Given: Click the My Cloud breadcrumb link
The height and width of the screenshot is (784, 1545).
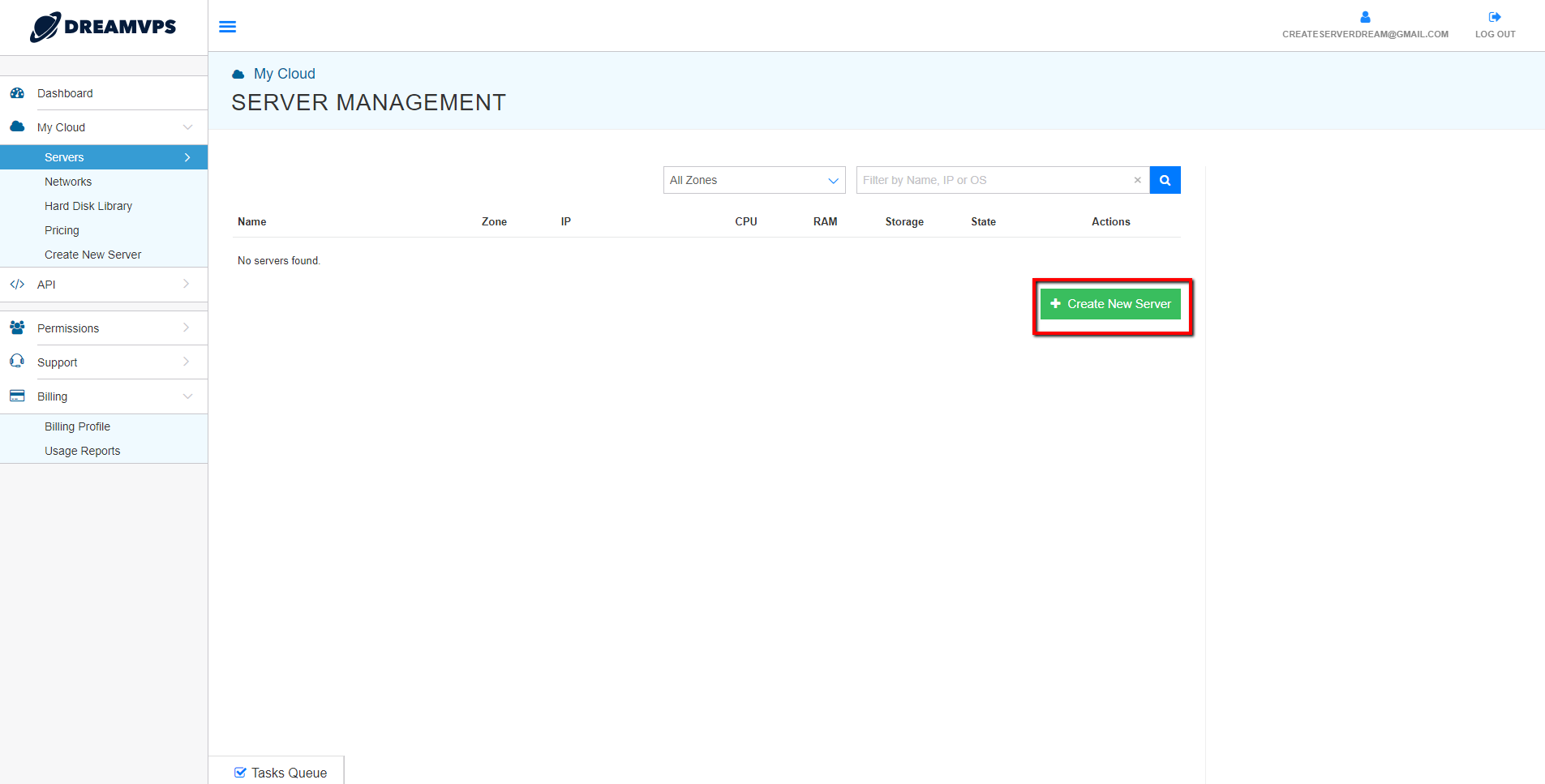Looking at the screenshot, I should pos(284,74).
